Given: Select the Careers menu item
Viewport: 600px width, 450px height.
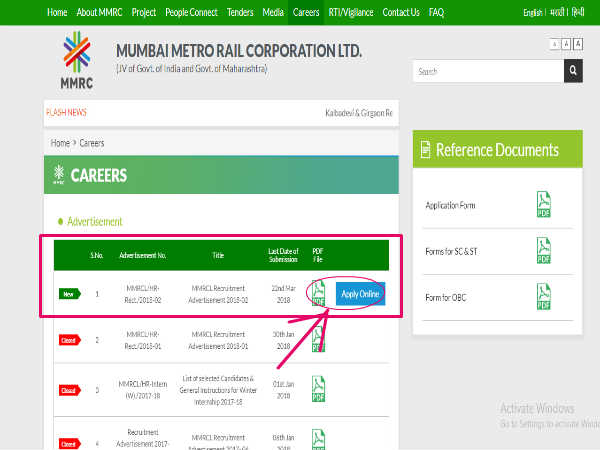Looking at the screenshot, I should tap(306, 13).
